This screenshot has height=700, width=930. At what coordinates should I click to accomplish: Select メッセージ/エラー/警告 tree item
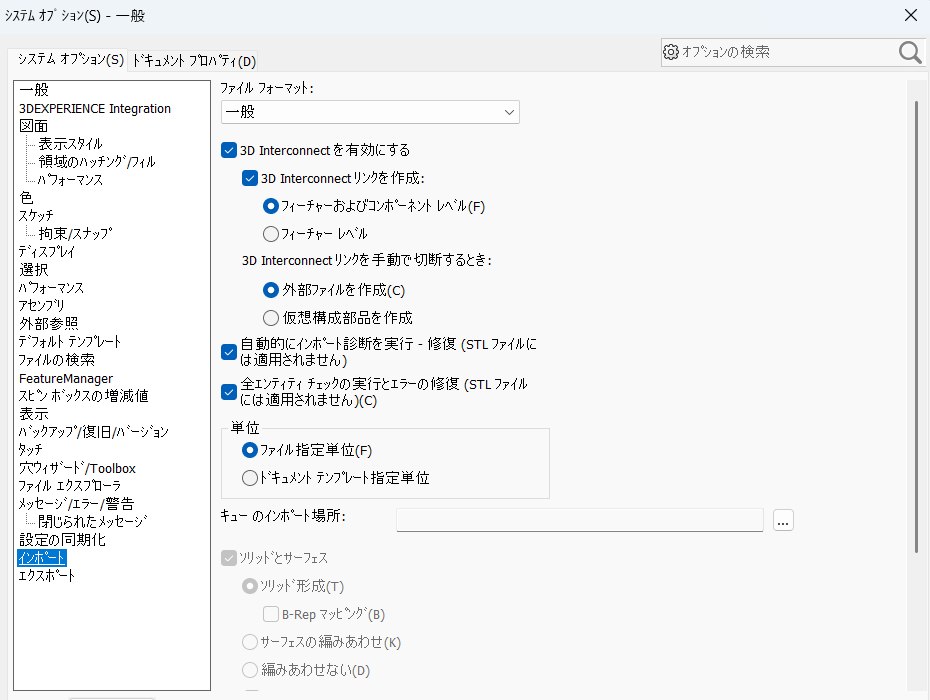[77, 504]
